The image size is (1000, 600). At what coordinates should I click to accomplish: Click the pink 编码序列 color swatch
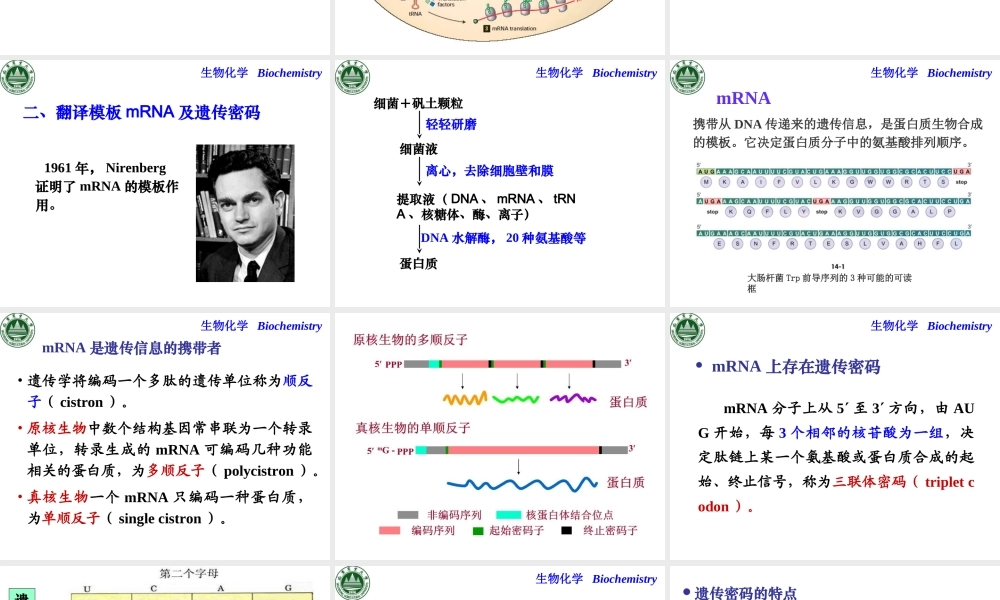[x=389, y=530]
